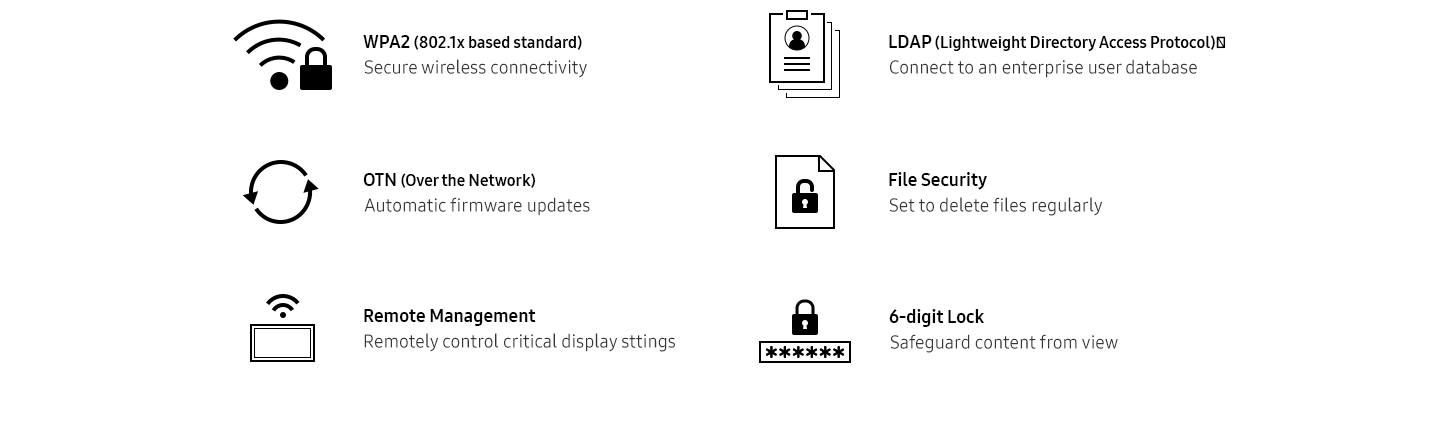Select the LDAP (Lightweight Directory Access Protocol) heading
This screenshot has width=1440, height=442.
click(x=1050, y=42)
